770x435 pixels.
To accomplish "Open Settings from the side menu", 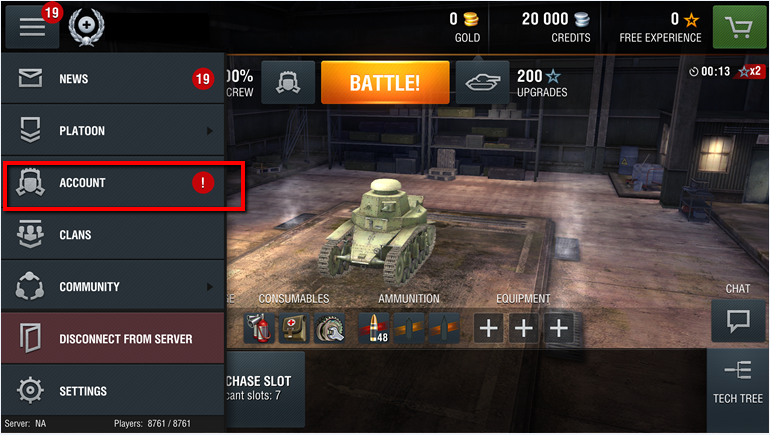I will click(113, 391).
